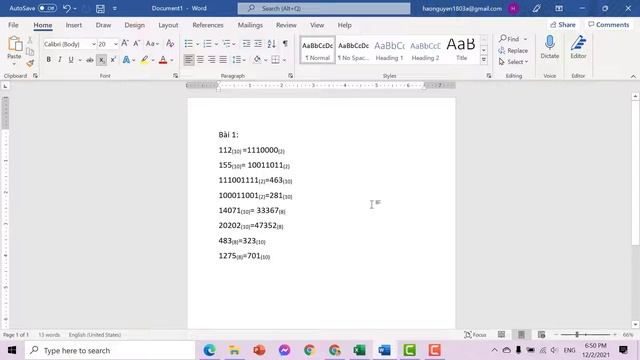Screen dimensions: 640x360
Task: Sort paragraphs with the A-Z icon
Action: (x=271, y=44)
